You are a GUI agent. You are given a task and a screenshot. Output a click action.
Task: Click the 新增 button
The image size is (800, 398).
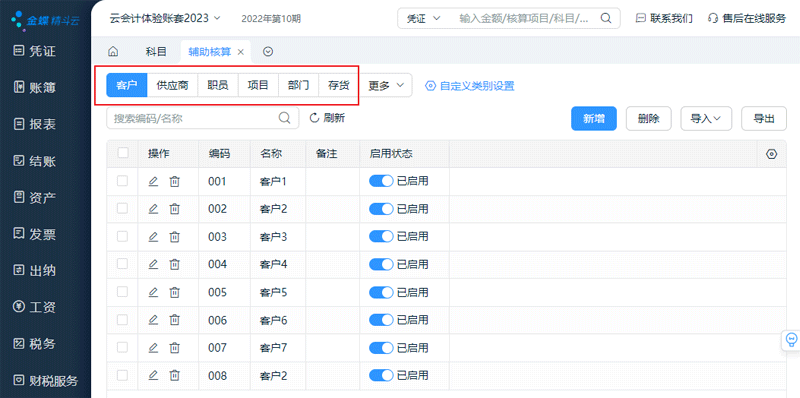click(594, 118)
